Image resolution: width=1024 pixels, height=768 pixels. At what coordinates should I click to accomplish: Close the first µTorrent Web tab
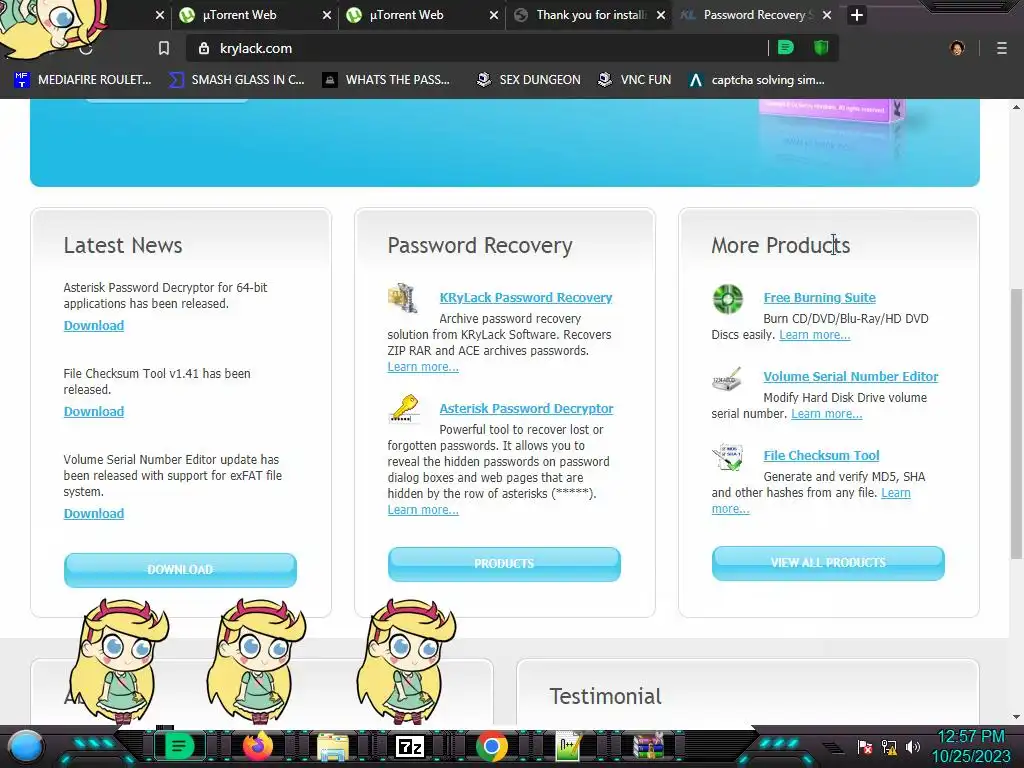pos(327,15)
